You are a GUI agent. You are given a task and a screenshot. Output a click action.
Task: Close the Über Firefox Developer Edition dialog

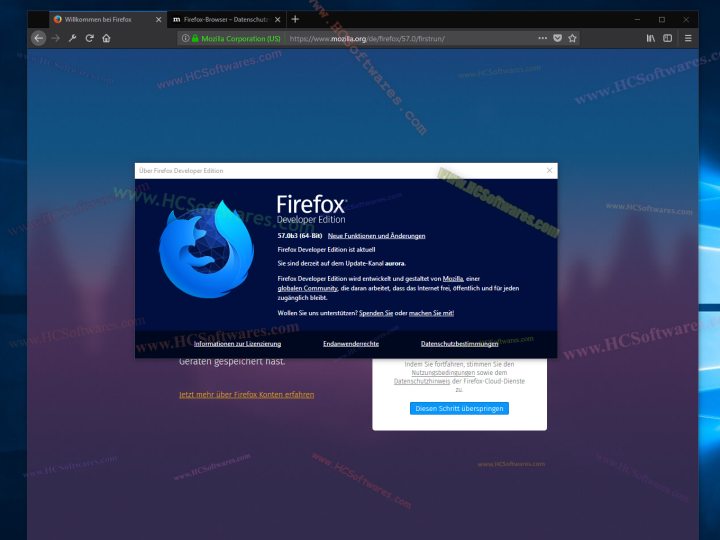point(549,170)
